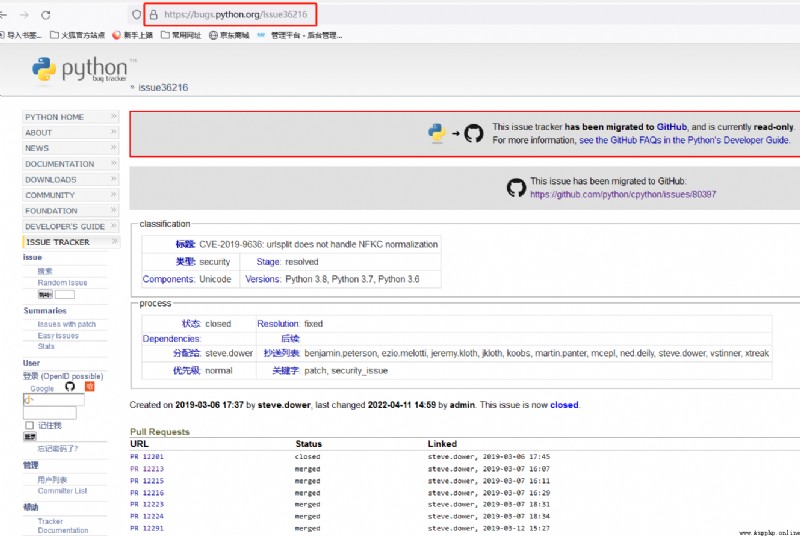
Task: Expand the PYTHON HOME menu chevron
Action: (114, 116)
